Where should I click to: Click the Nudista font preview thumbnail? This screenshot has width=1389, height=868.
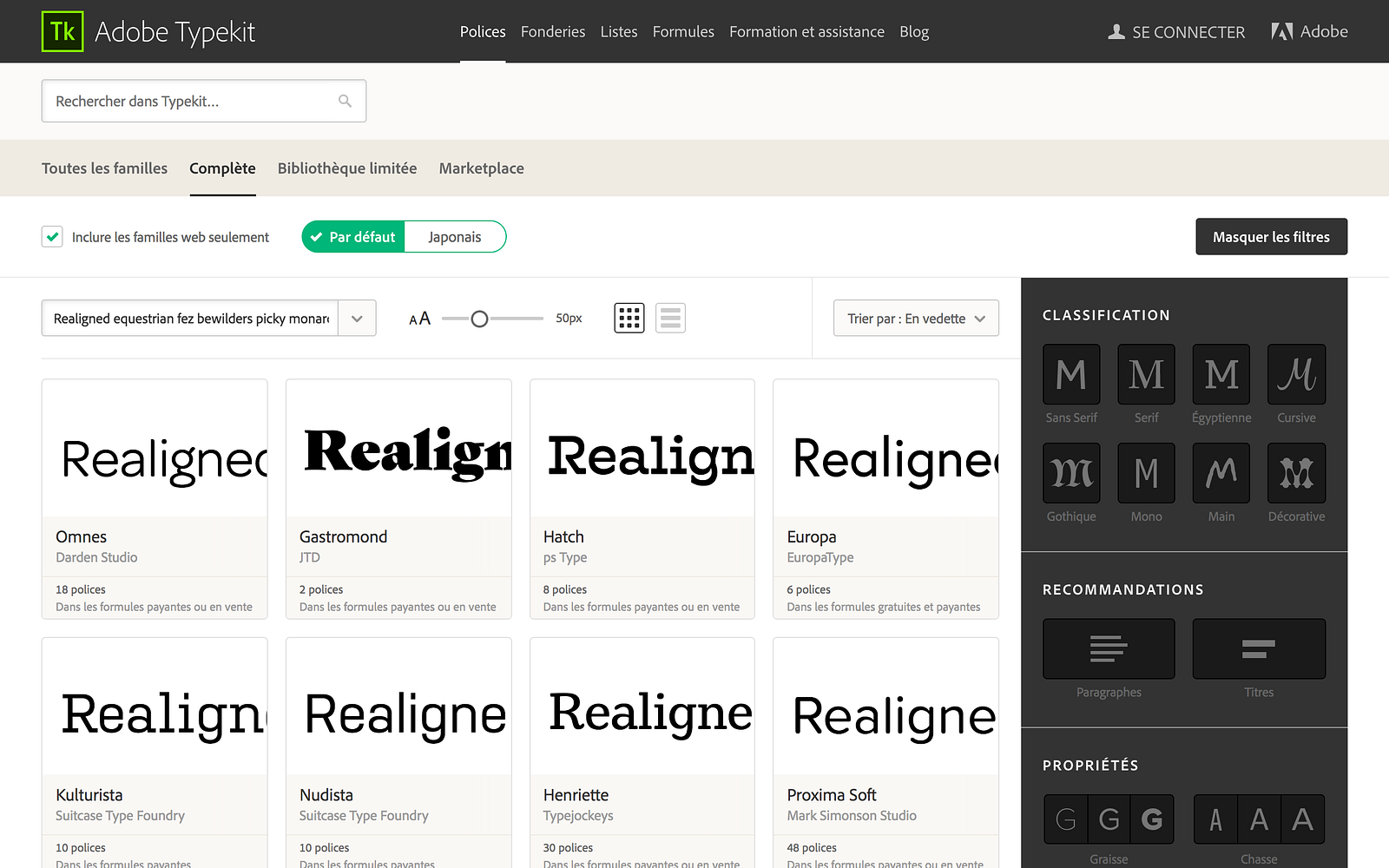tap(398, 707)
